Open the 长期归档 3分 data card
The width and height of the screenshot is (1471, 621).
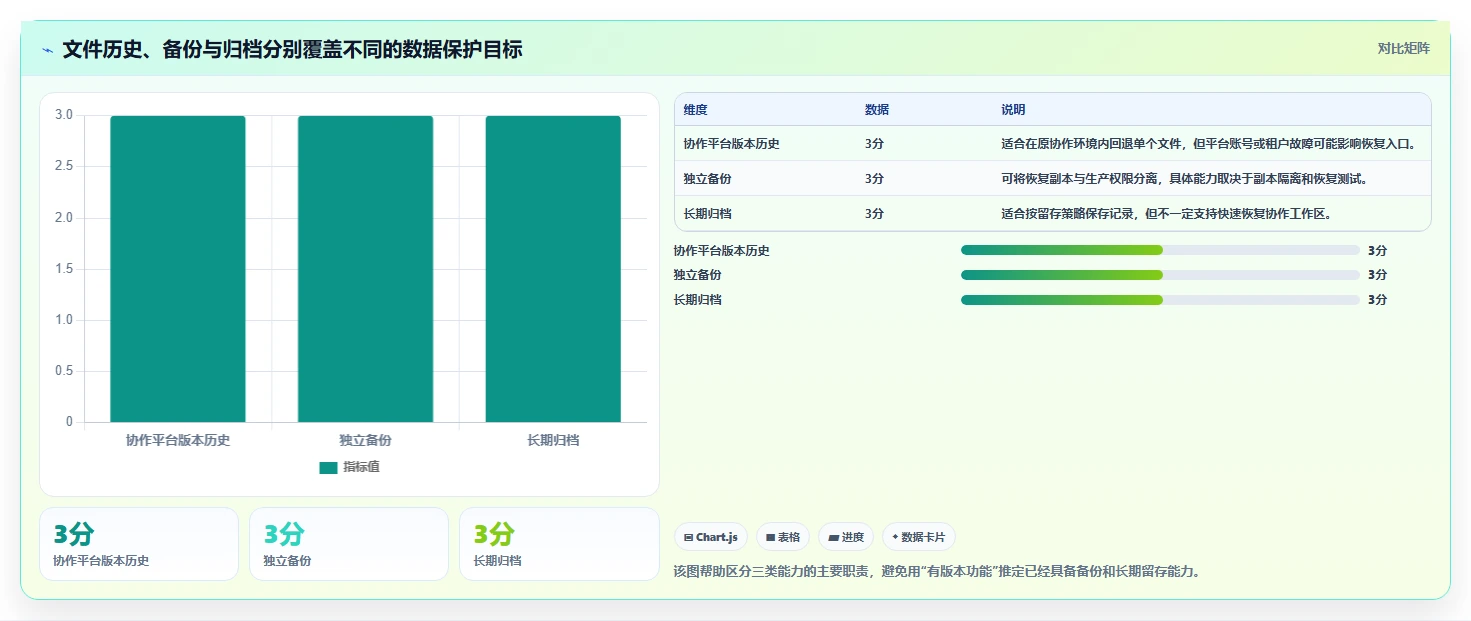tap(559, 544)
